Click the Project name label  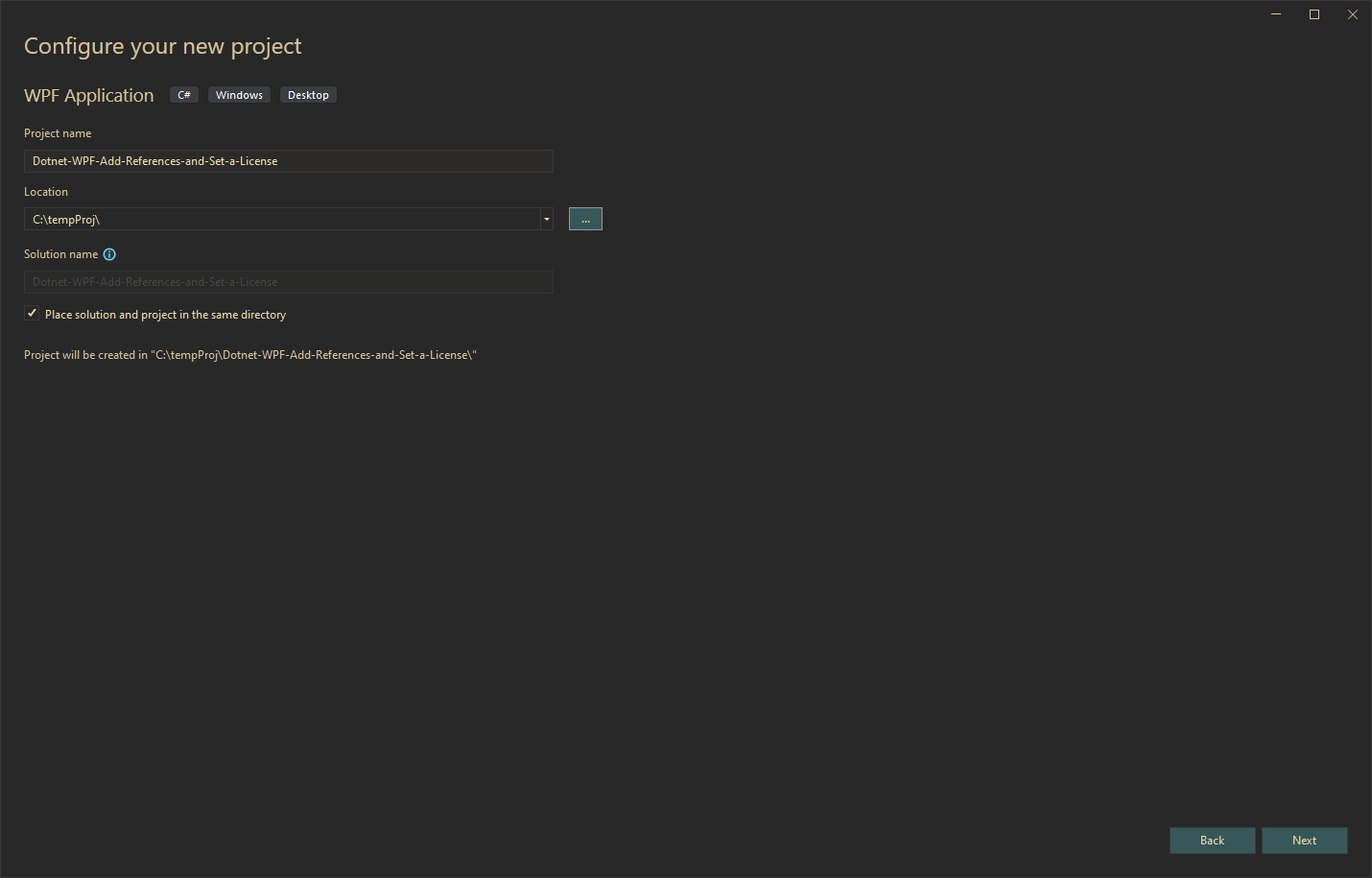point(58,133)
